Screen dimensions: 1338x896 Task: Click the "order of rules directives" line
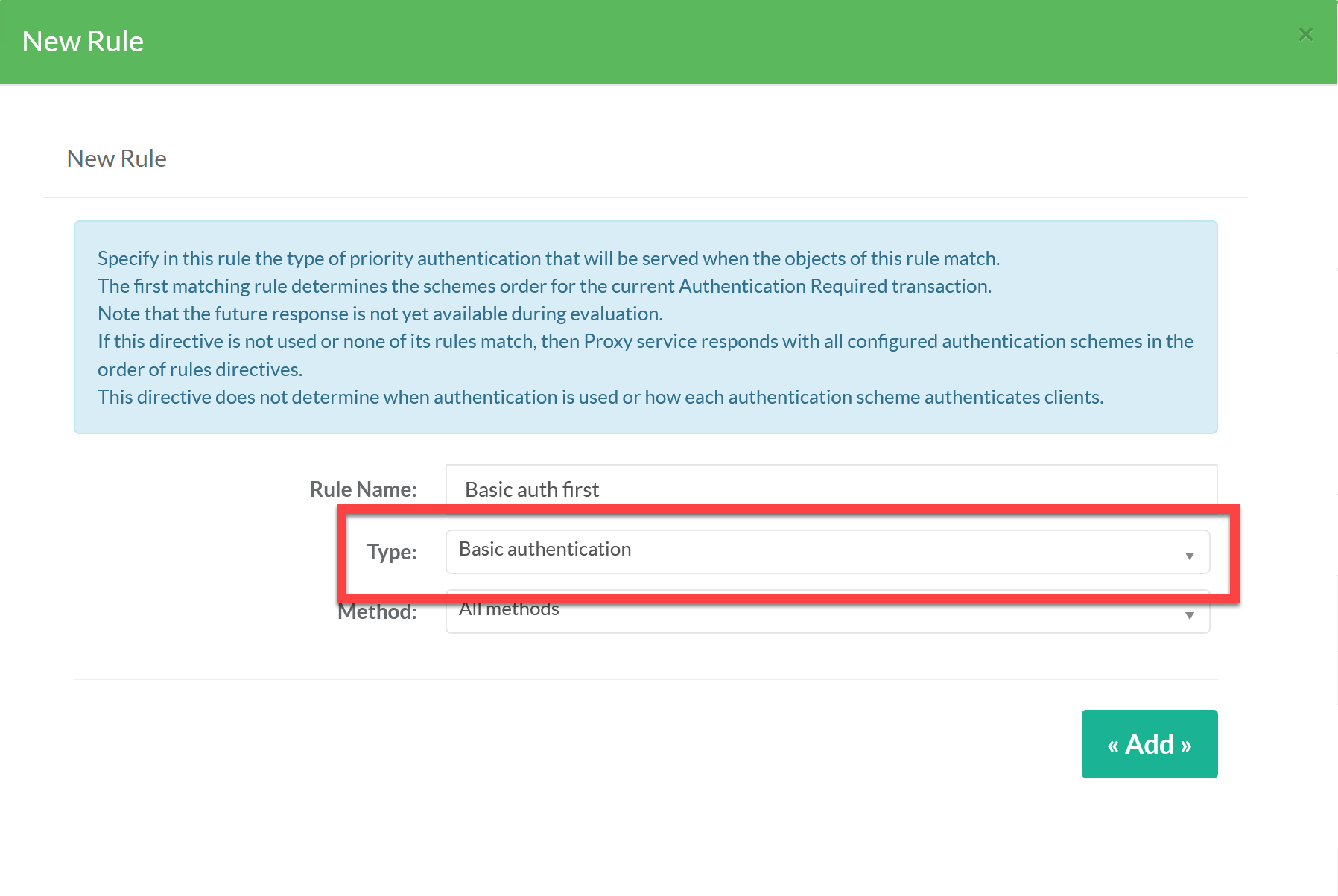point(200,369)
